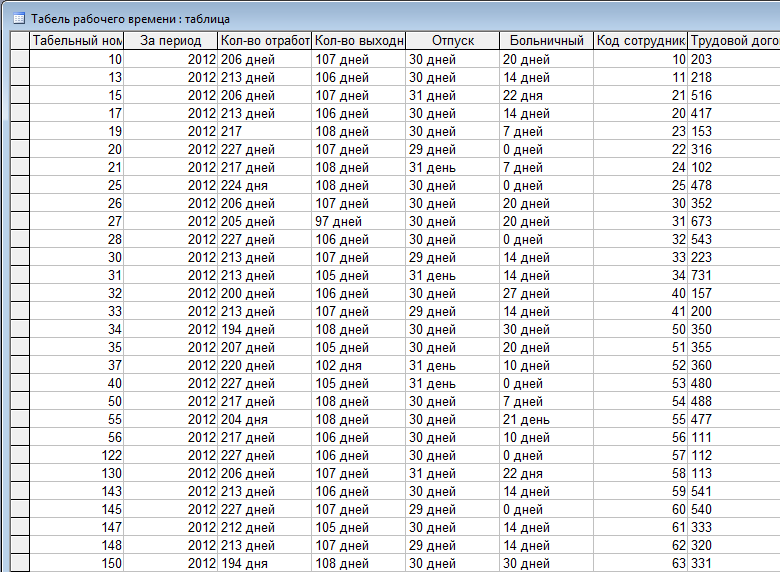This screenshot has height=572, width=780.
Task: Click the '224 дня' worked-days cell
Action: tap(265, 186)
